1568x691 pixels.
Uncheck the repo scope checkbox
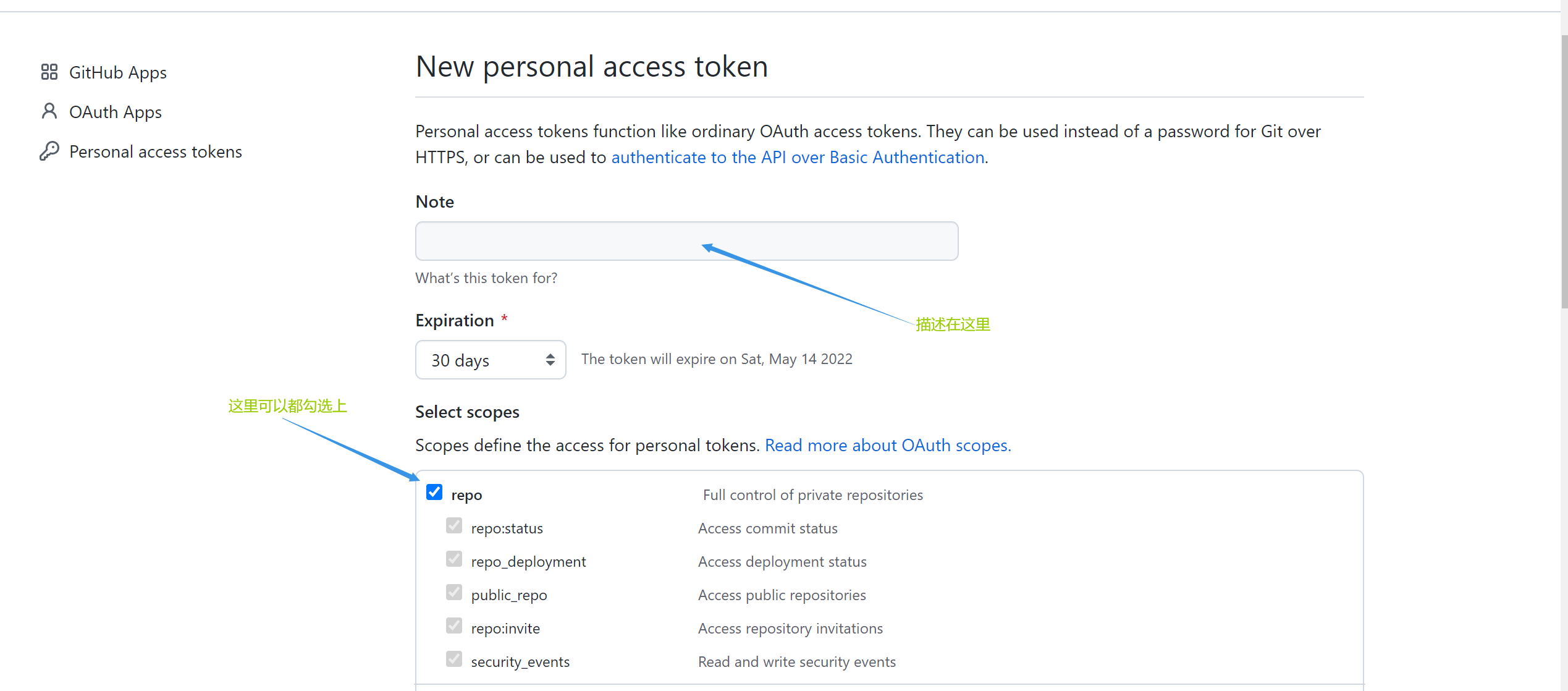(434, 493)
